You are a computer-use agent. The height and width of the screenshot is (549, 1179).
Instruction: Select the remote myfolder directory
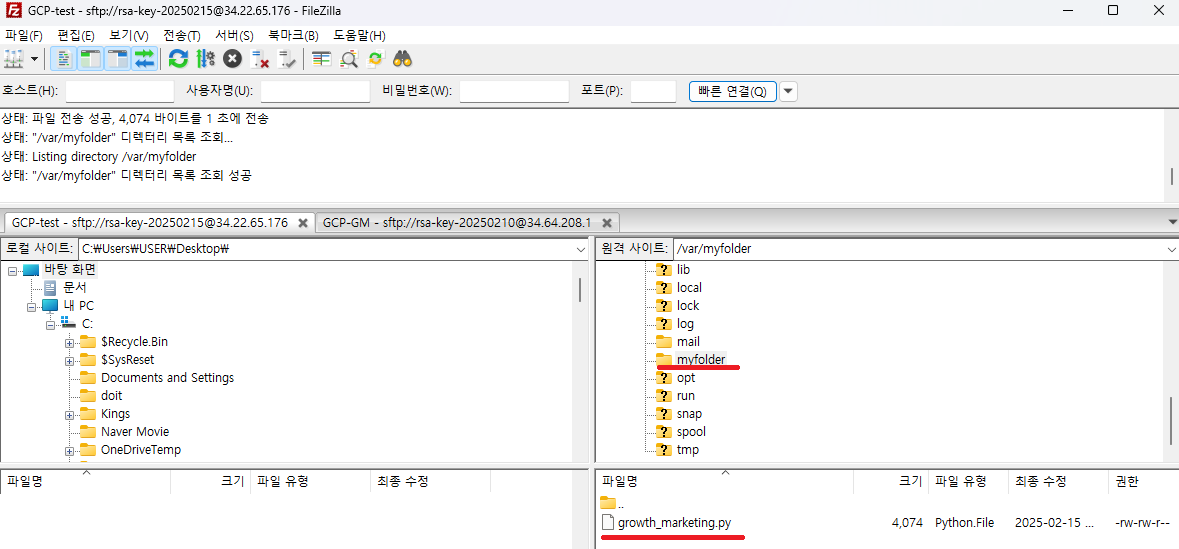[x=701, y=359]
